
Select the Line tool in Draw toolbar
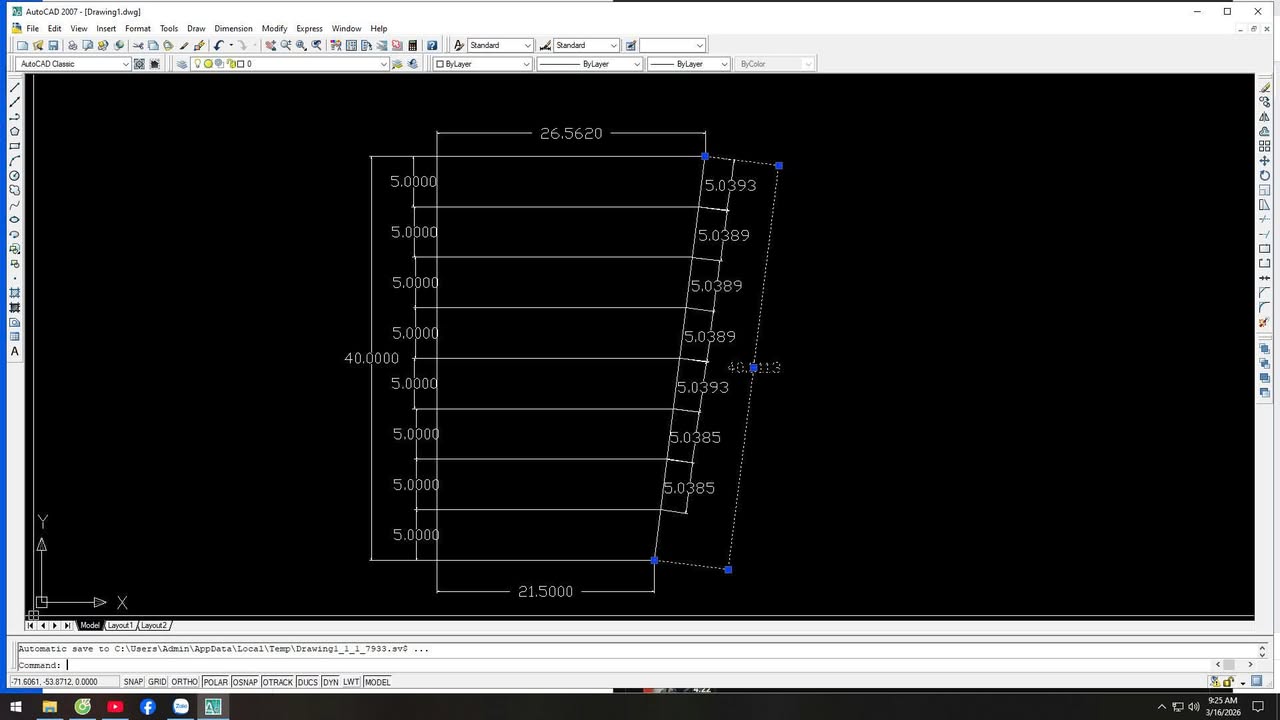pos(15,88)
